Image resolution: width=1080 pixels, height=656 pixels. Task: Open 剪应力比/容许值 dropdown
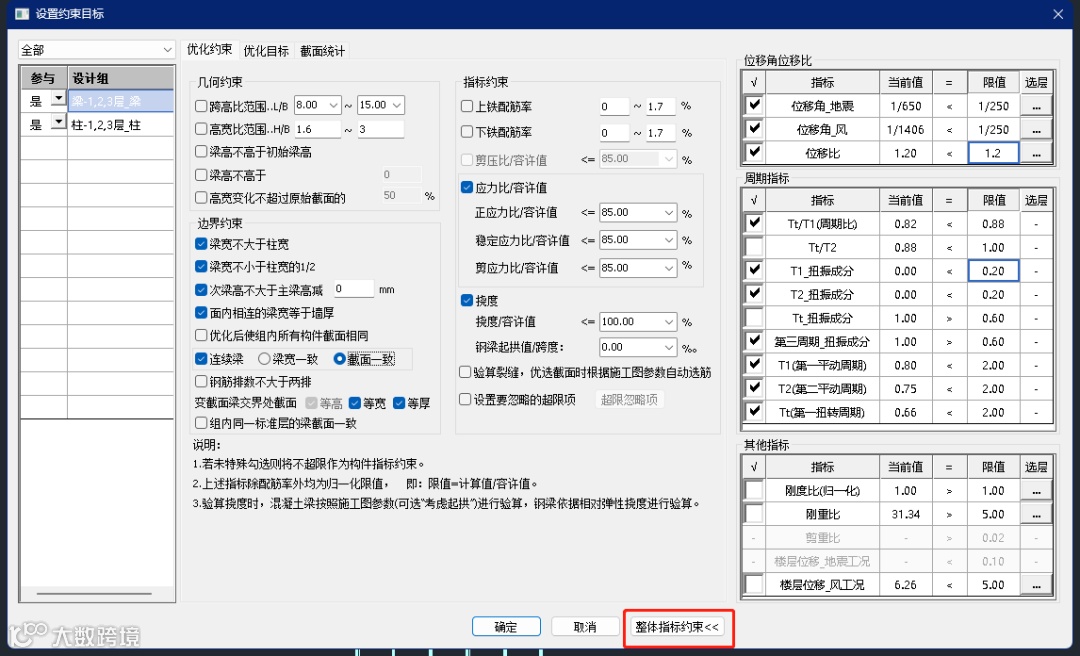click(638, 268)
